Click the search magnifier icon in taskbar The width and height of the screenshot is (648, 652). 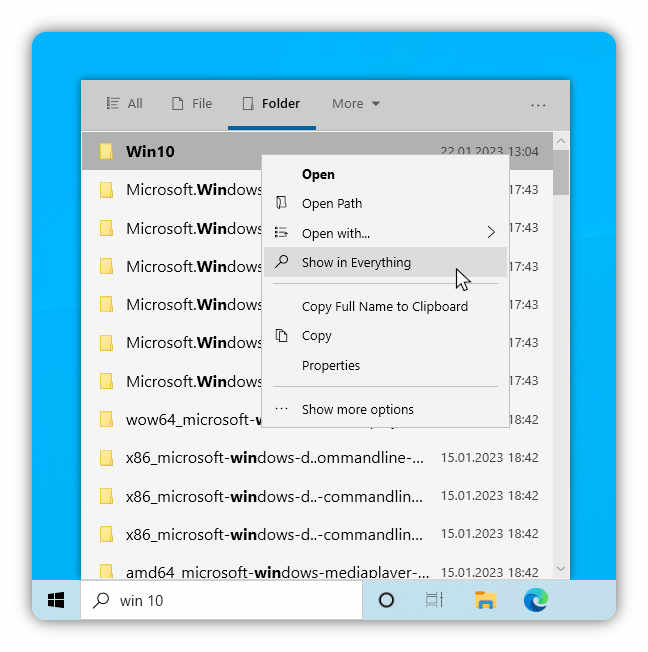tap(101, 600)
